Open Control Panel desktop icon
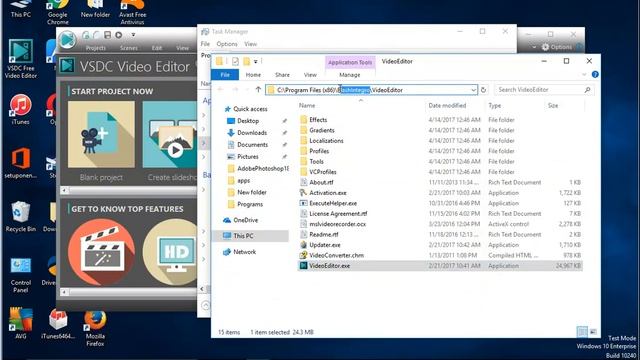The height and width of the screenshot is (360, 640). [x=20, y=275]
